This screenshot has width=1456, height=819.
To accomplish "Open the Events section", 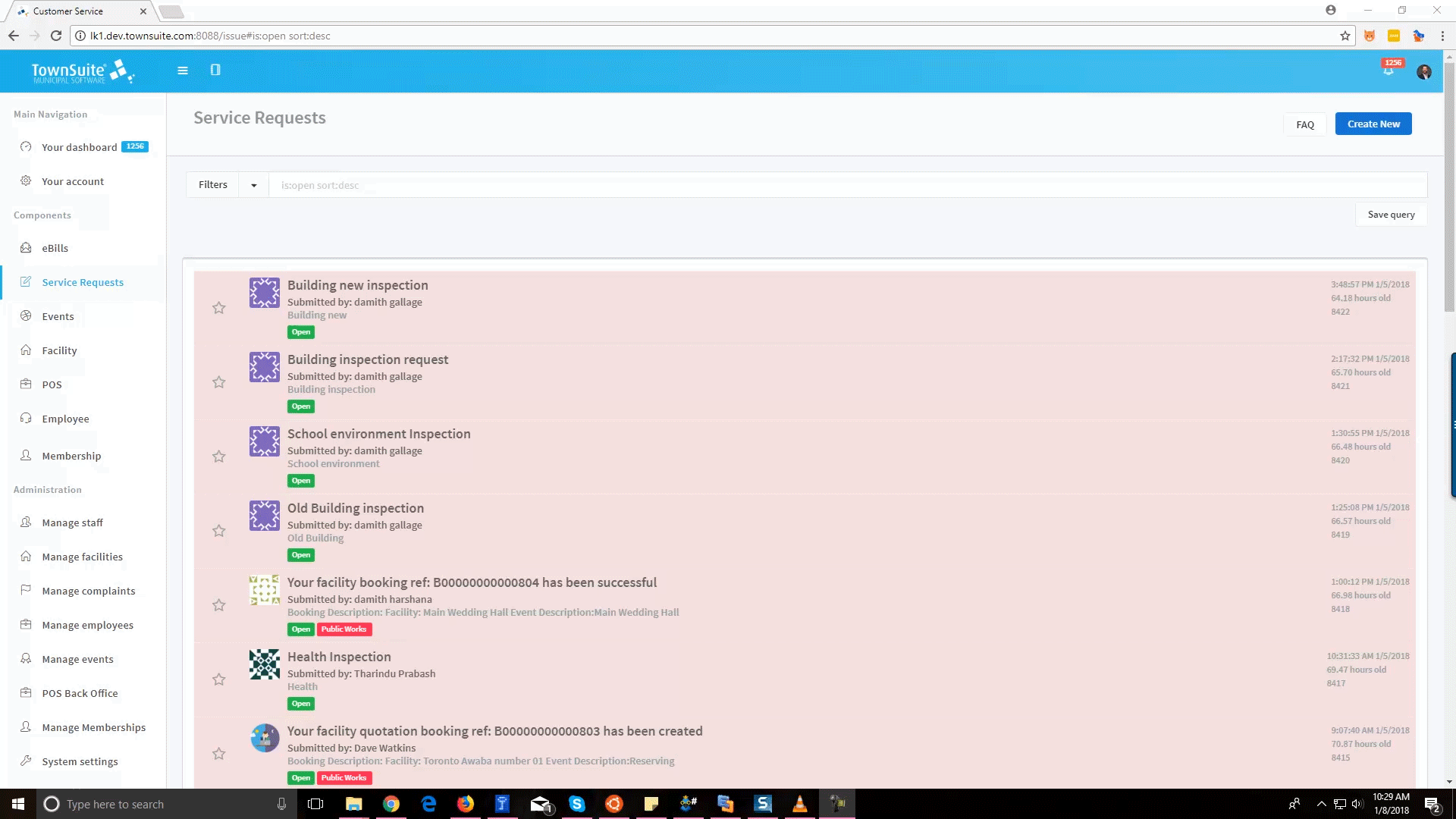I will pyautogui.click(x=58, y=316).
